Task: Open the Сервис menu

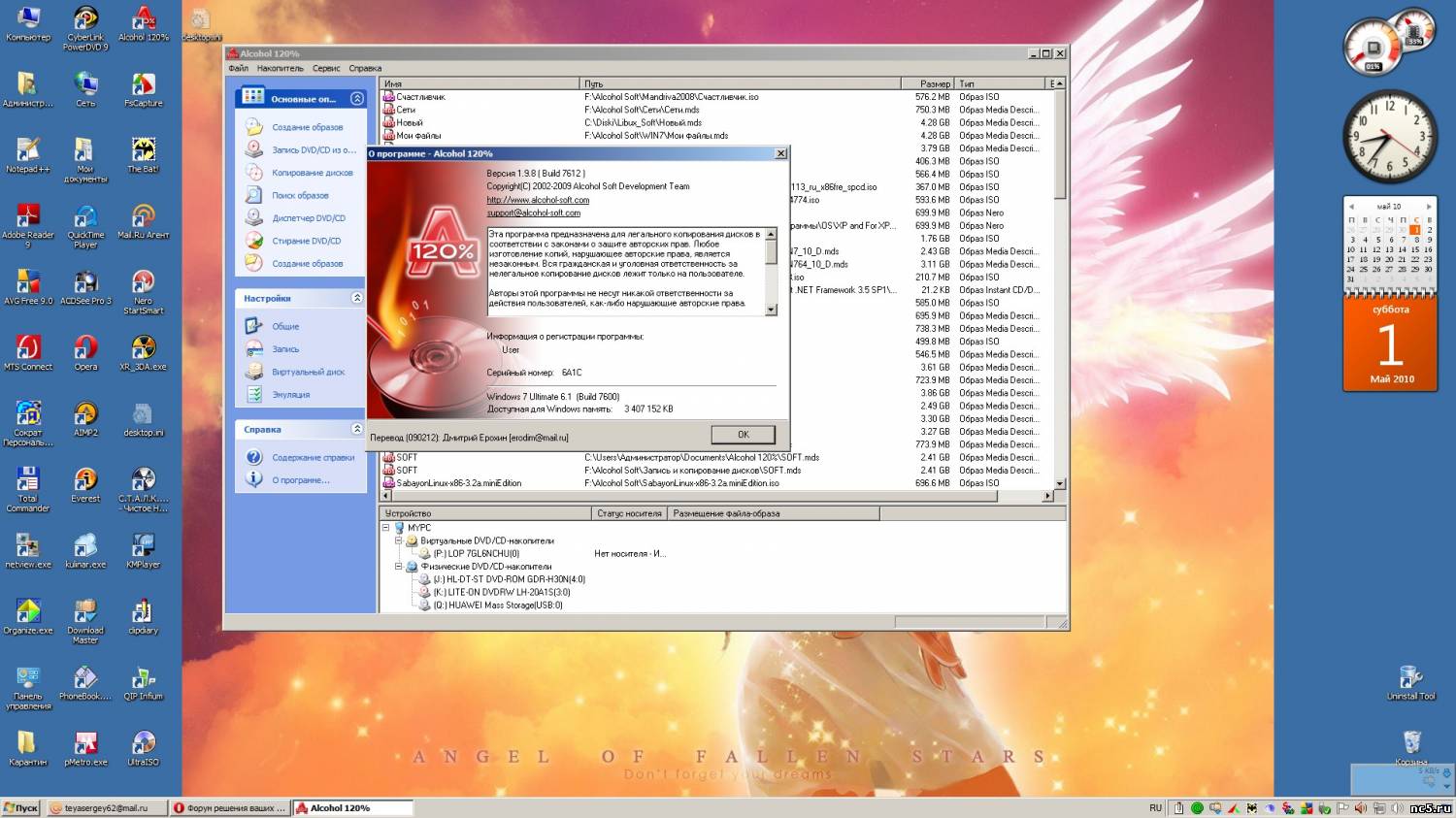Action: (x=326, y=69)
